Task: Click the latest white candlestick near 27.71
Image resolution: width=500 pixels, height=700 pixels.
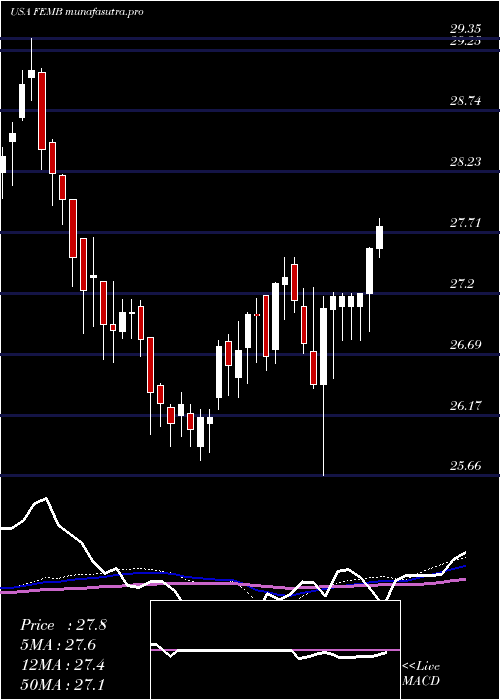Action: (x=379, y=238)
